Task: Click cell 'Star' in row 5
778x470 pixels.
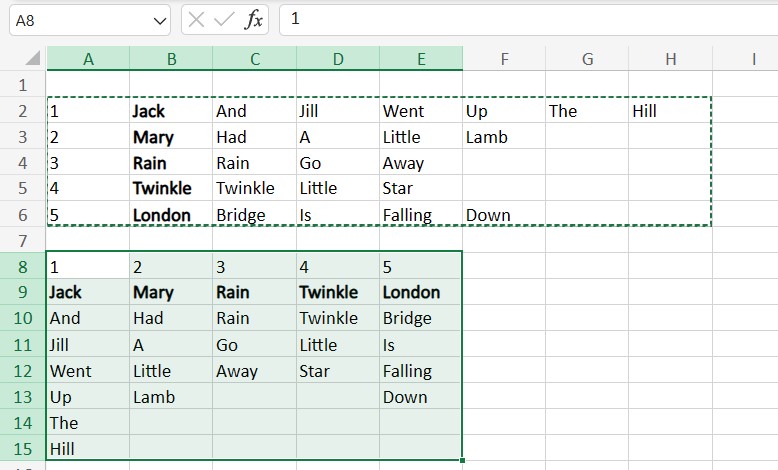Action: (421, 188)
